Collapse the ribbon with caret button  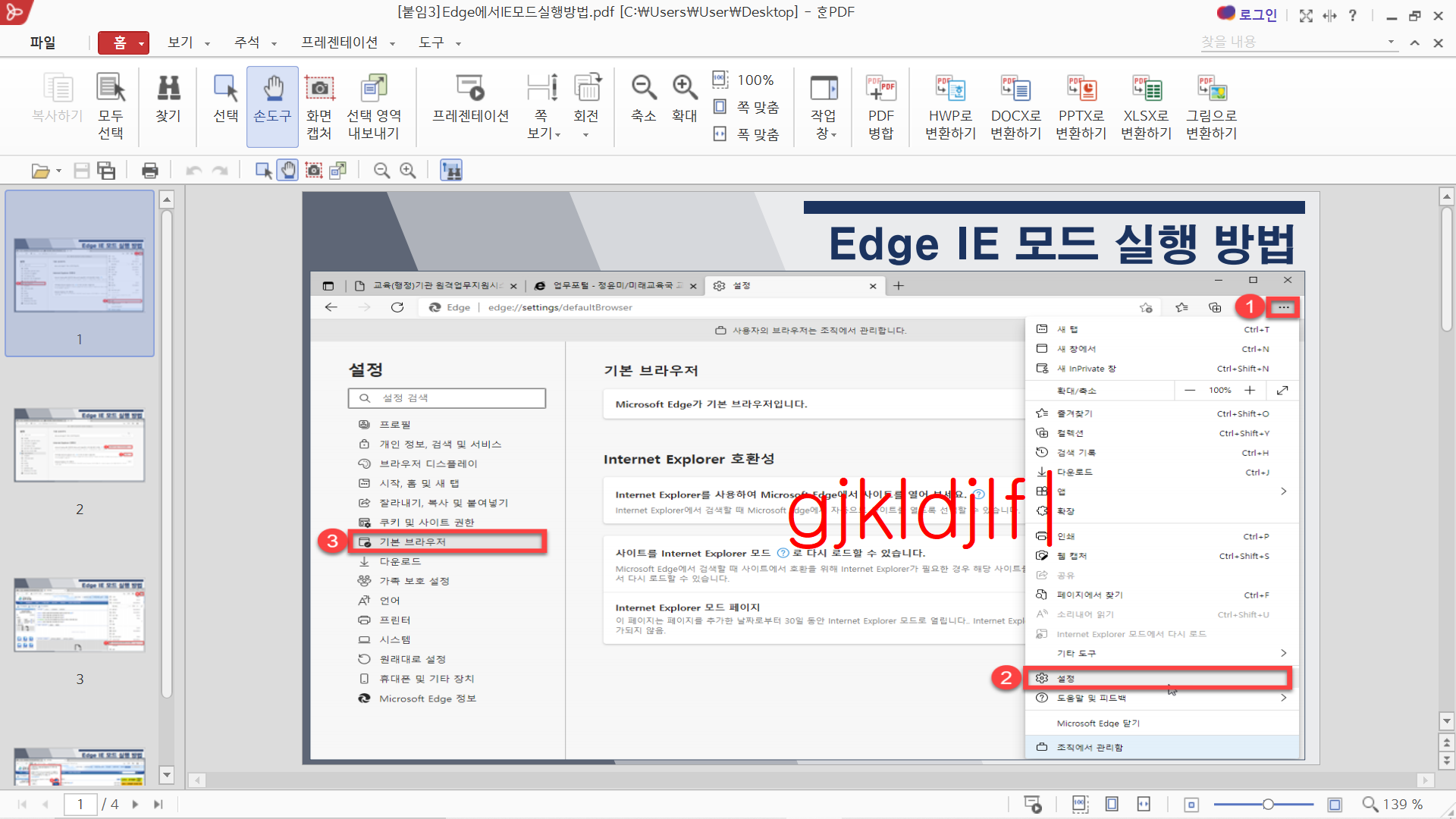(1414, 43)
